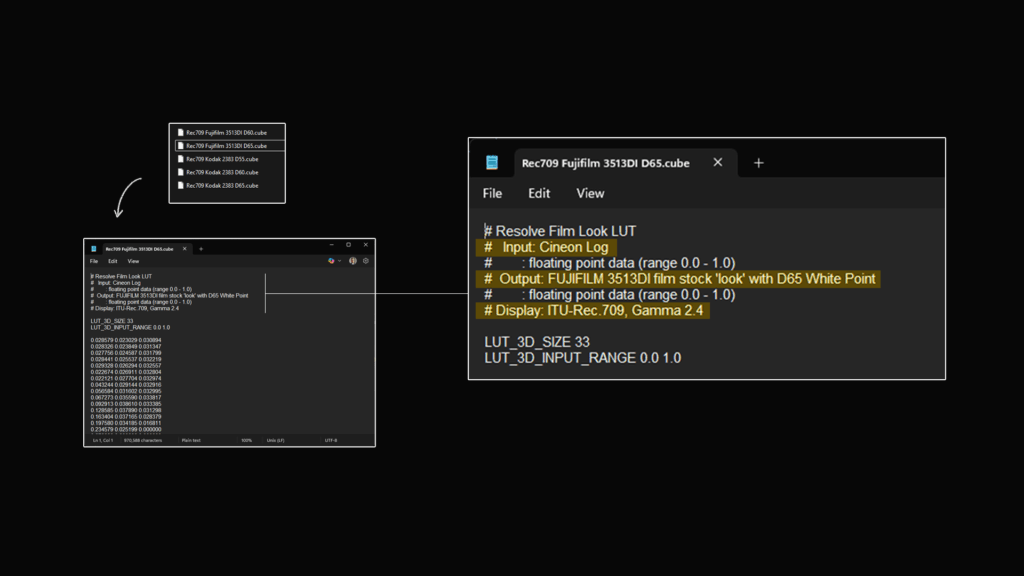Viewport: 1024px width, 576px height.
Task: Maximize the small Notepad window
Action: tap(349, 245)
